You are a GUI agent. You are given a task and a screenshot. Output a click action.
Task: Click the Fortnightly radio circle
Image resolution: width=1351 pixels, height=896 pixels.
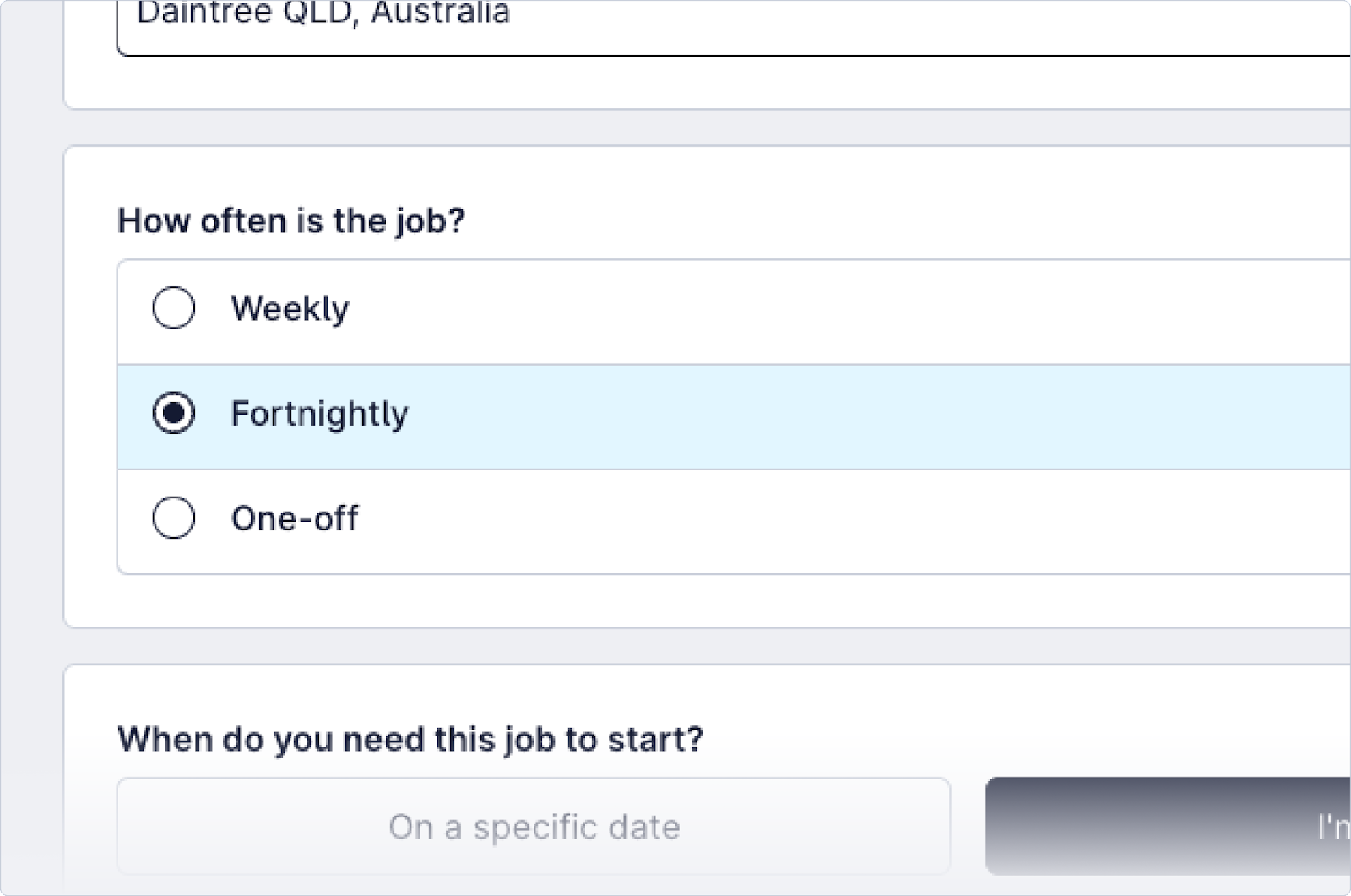click(x=175, y=414)
